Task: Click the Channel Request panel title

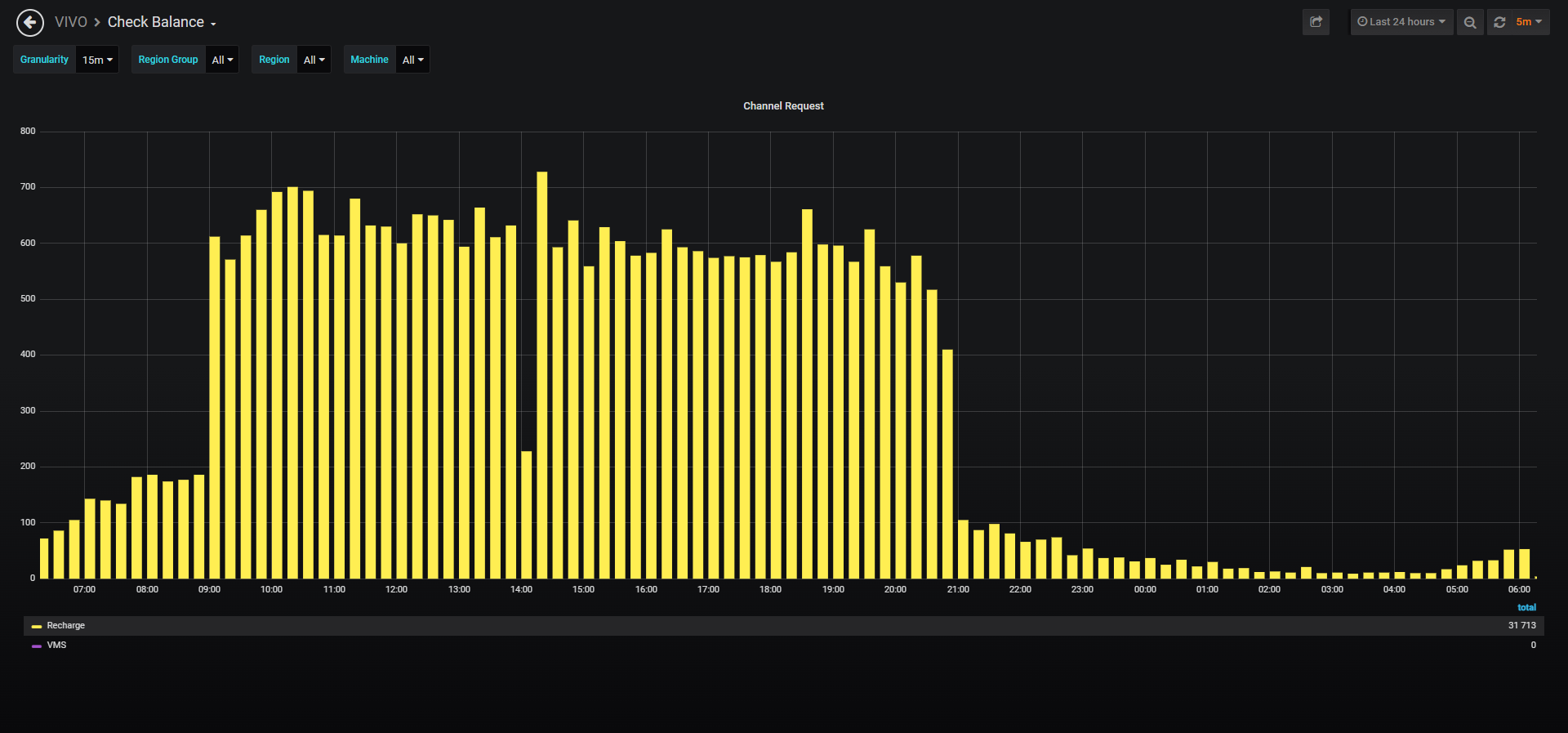Action: coord(783,106)
